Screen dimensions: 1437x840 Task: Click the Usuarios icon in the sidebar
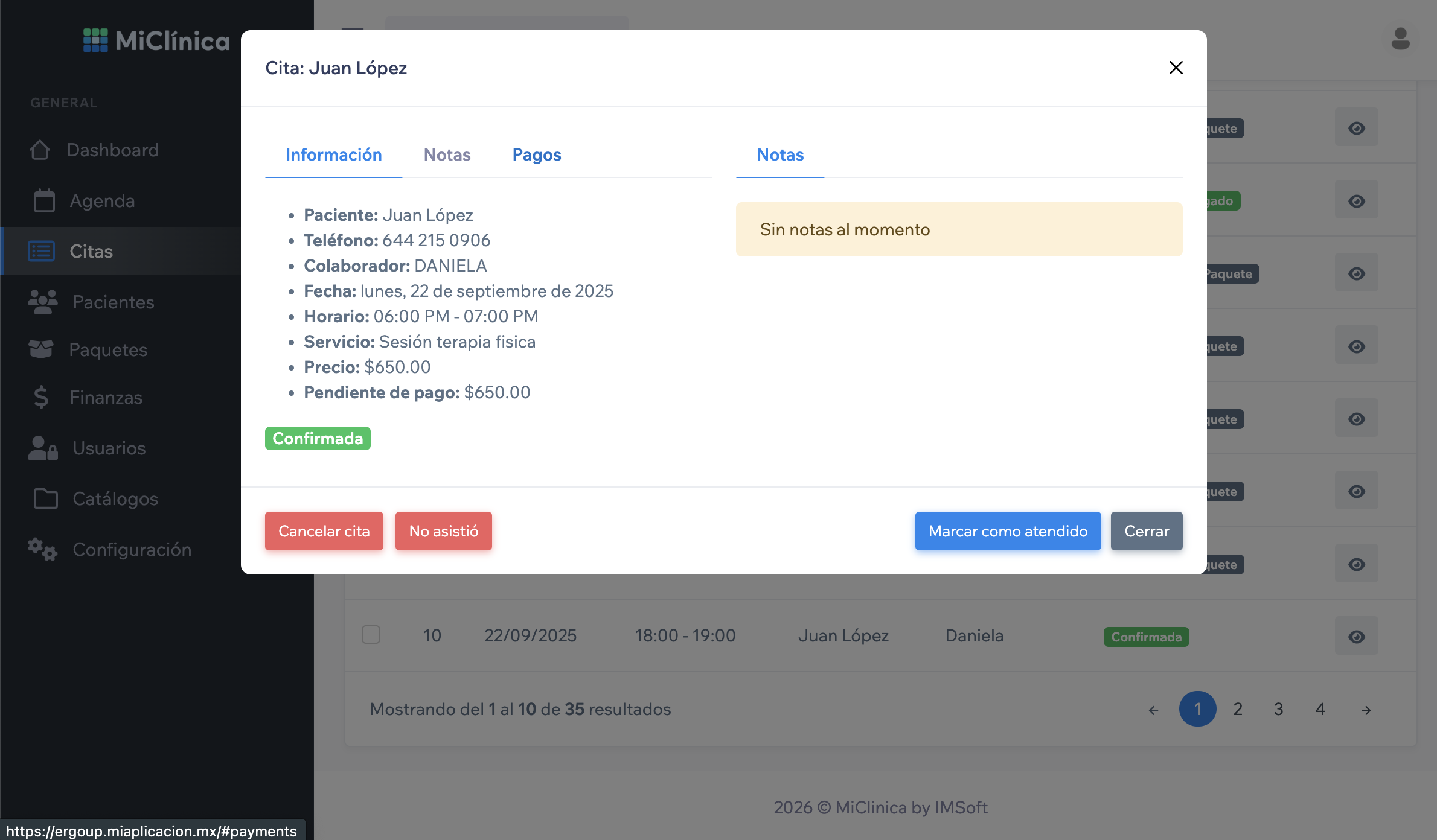(42, 448)
